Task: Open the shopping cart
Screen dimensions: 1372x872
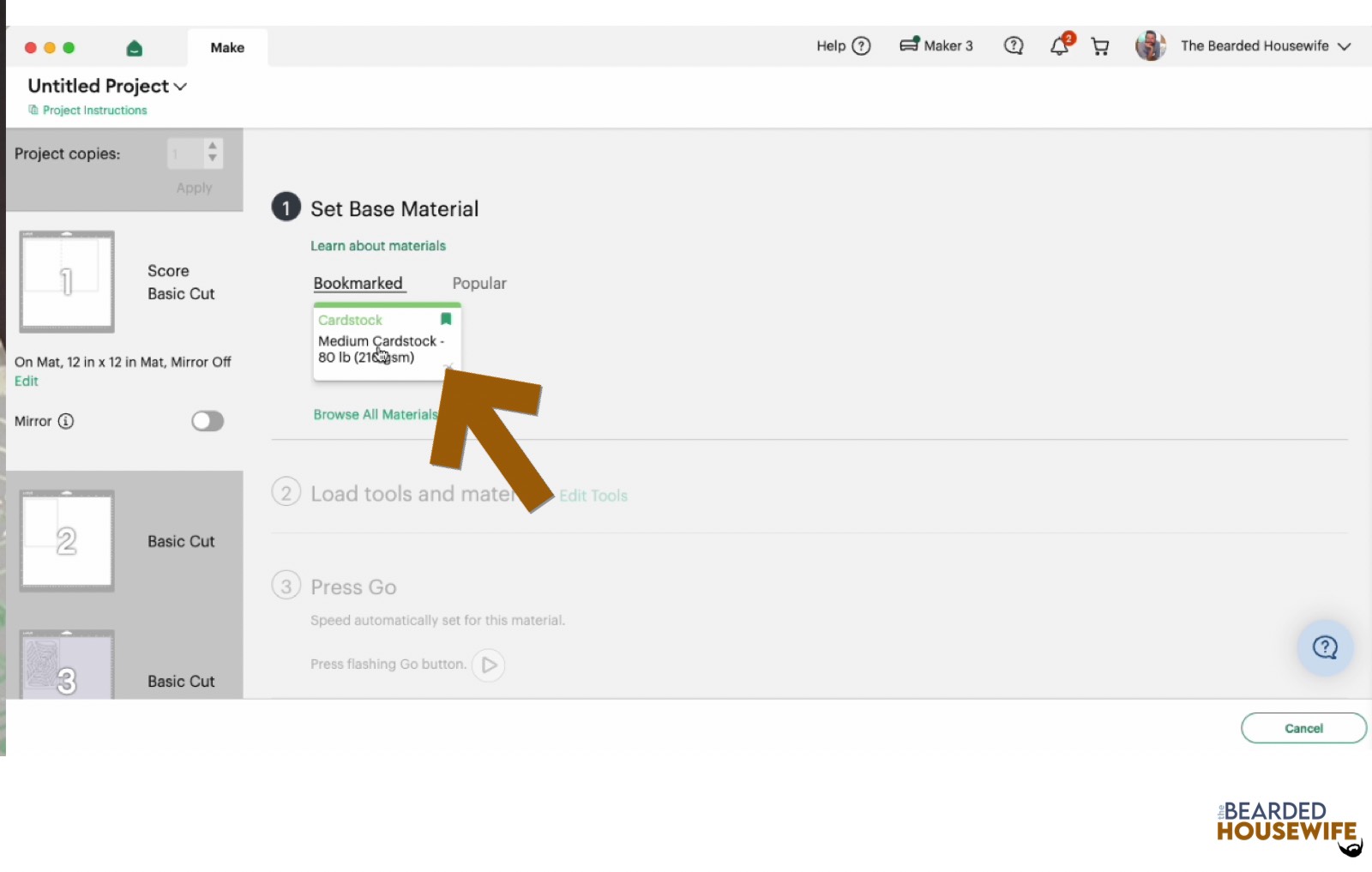Action: pyautogui.click(x=1100, y=46)
